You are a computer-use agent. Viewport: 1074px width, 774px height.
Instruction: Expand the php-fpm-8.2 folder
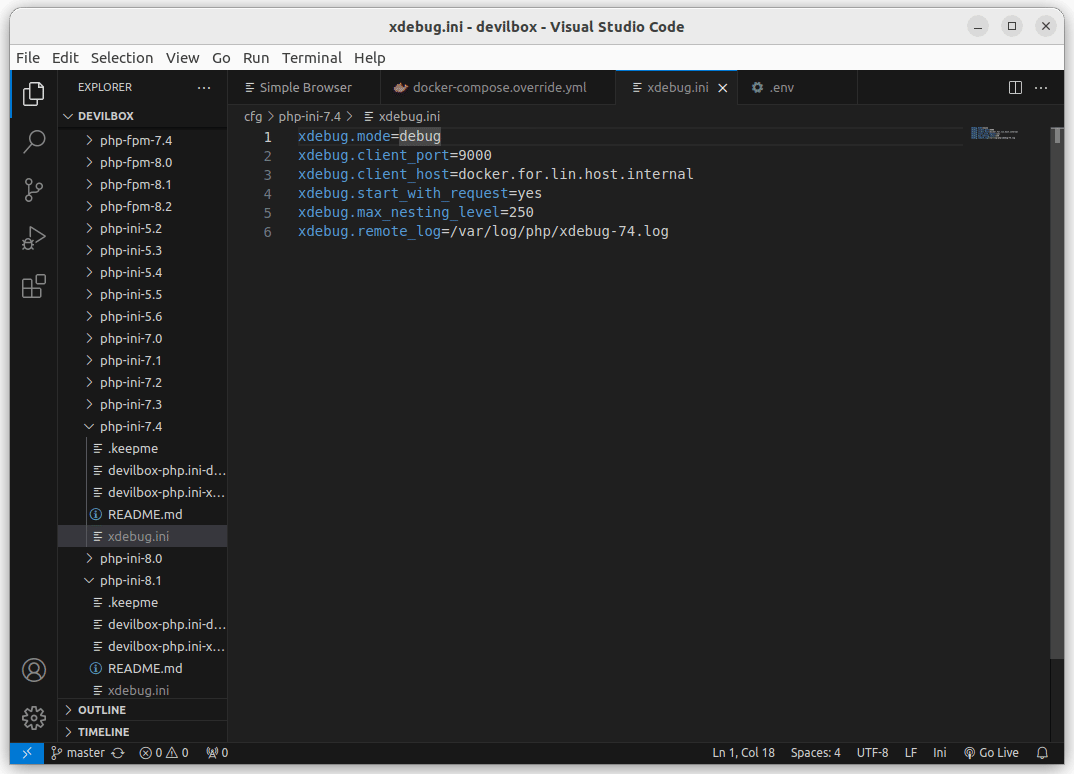click(x=135, y=207)
